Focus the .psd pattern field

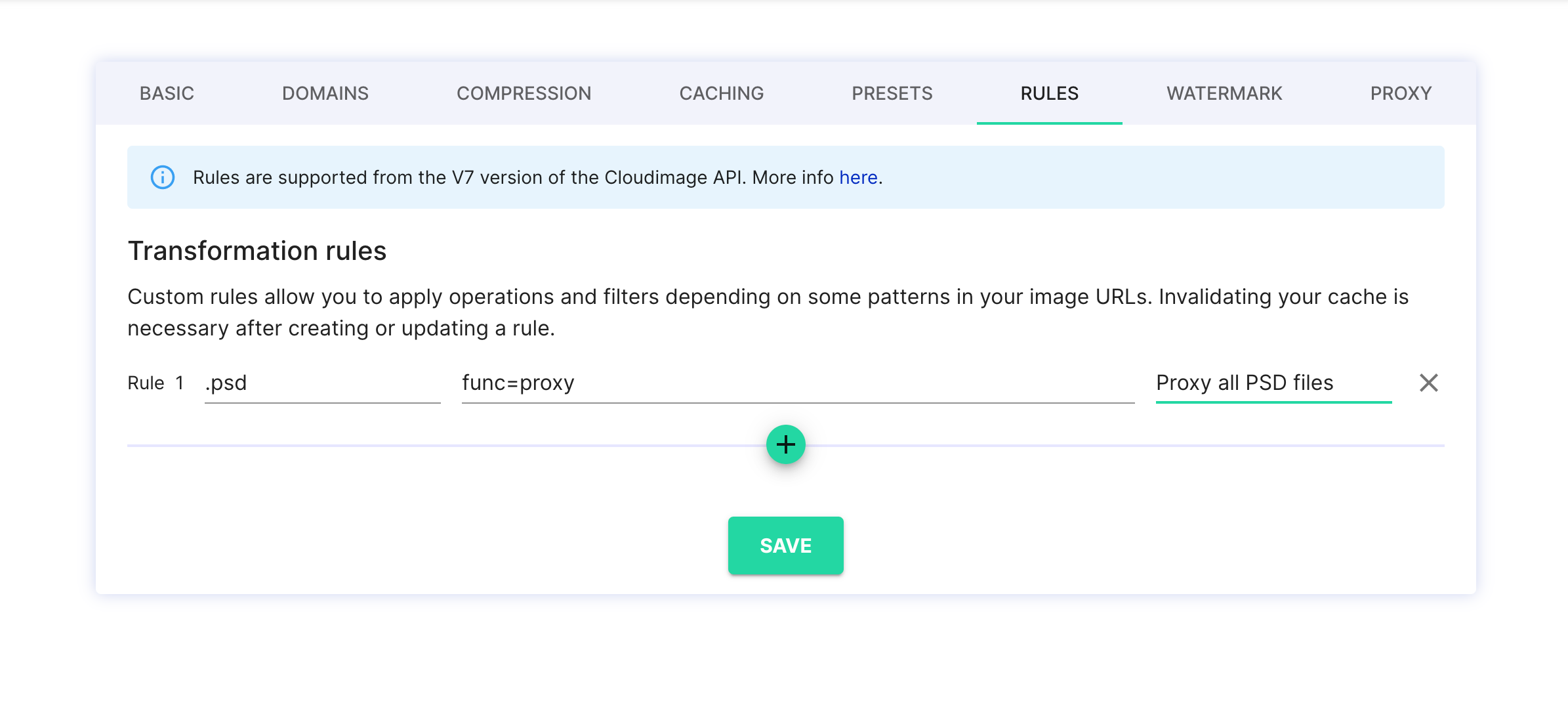322,383
